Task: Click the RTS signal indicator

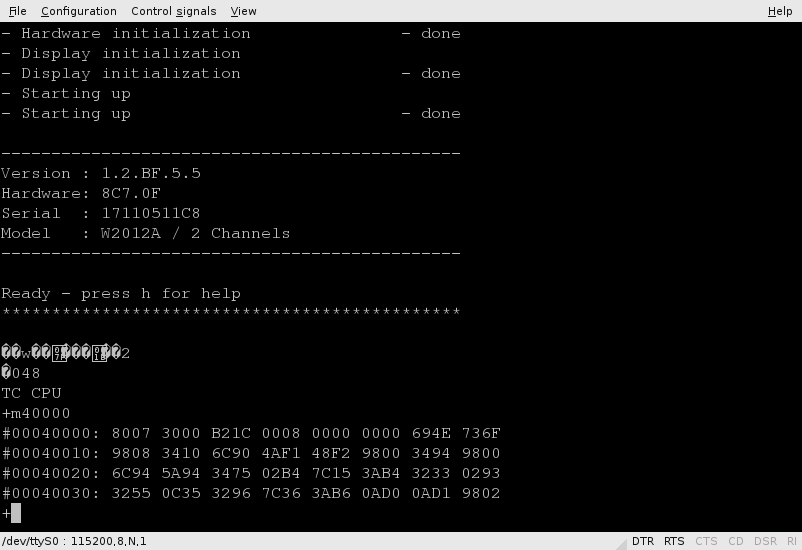Action: 674,541
